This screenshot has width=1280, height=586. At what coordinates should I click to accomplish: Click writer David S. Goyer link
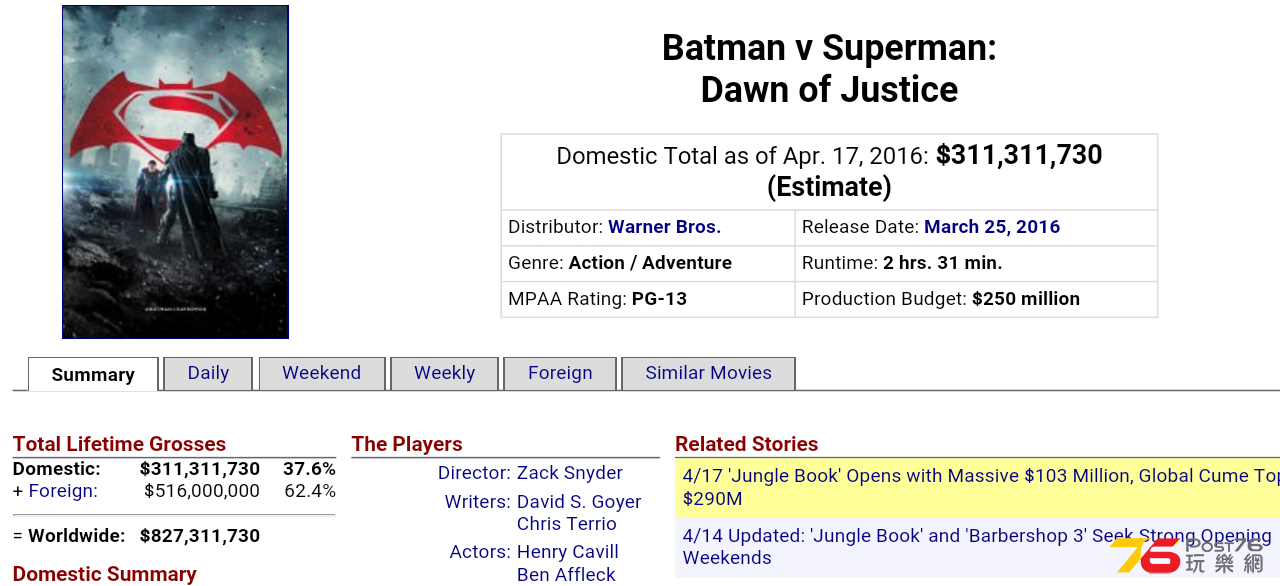[579, 502]
